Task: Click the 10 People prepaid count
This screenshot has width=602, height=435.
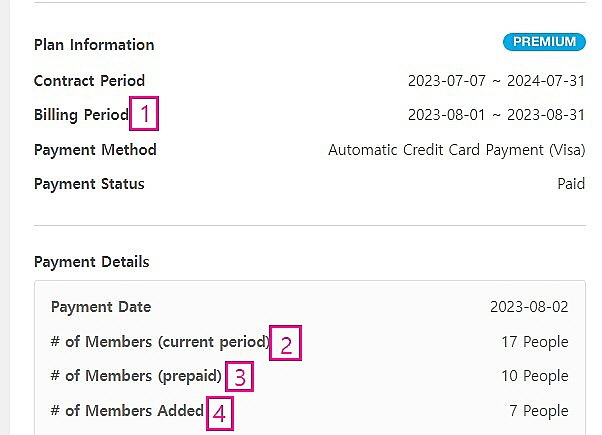Action: 535,376
